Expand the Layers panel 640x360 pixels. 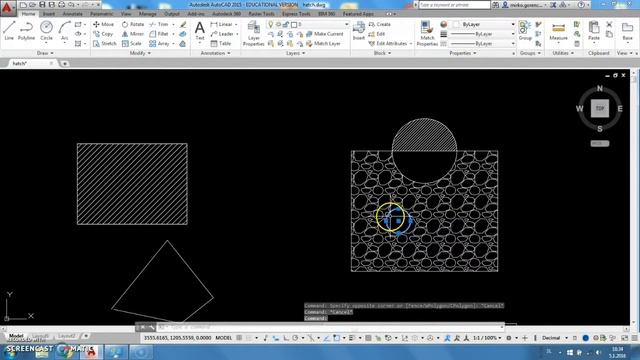pos(296,53)
